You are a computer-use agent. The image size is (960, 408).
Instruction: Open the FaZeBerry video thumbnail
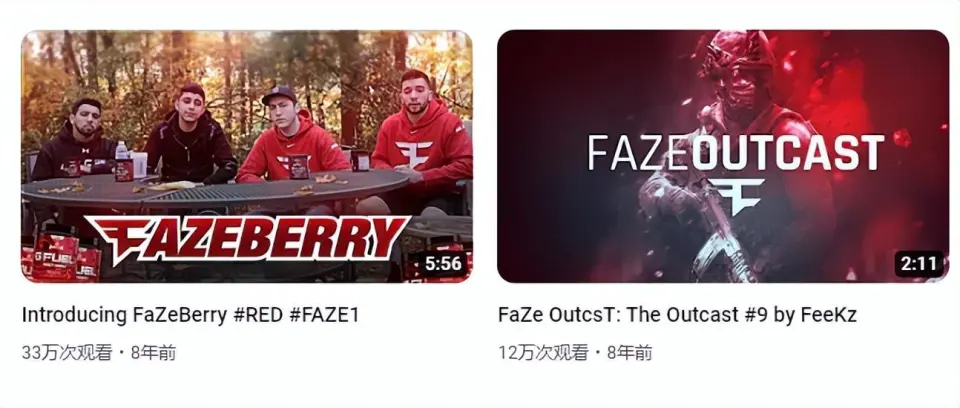[247, 156]
